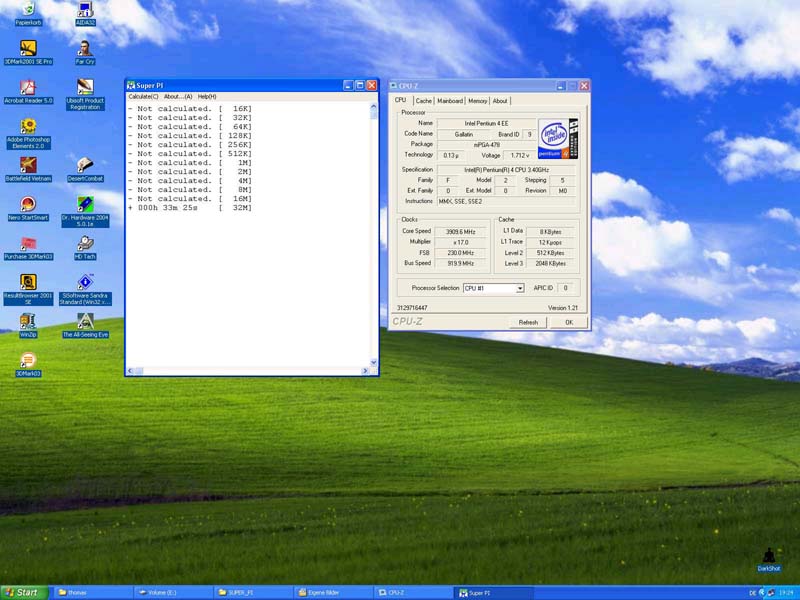Switch to CPU-Z taskbar button
This screenshot has height=600, width=800.
(x=413, y=592)
